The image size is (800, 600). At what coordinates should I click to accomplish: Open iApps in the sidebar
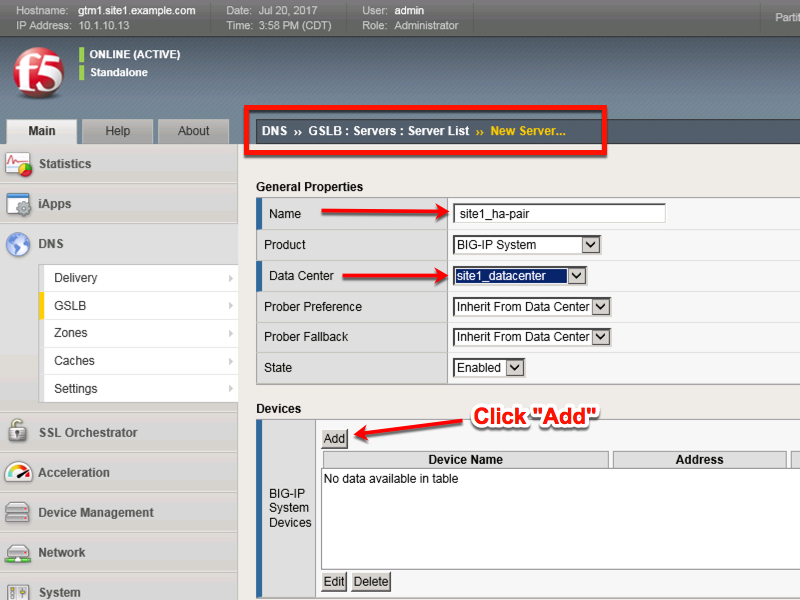118,204
